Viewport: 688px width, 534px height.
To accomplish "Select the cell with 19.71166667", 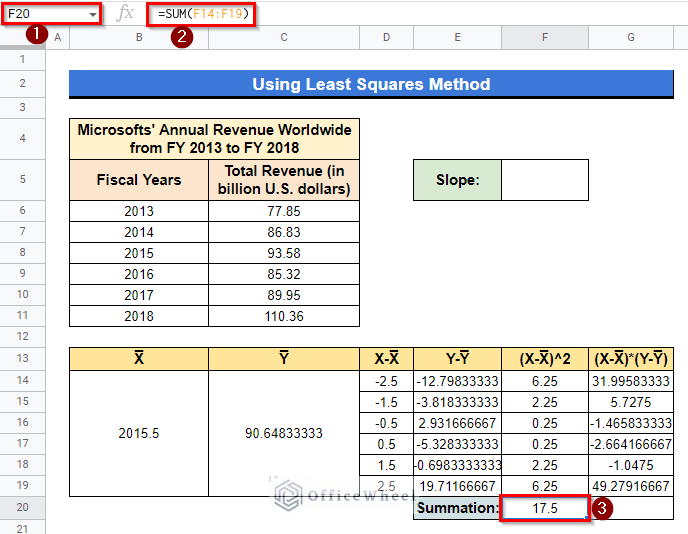I will (457, 486).
